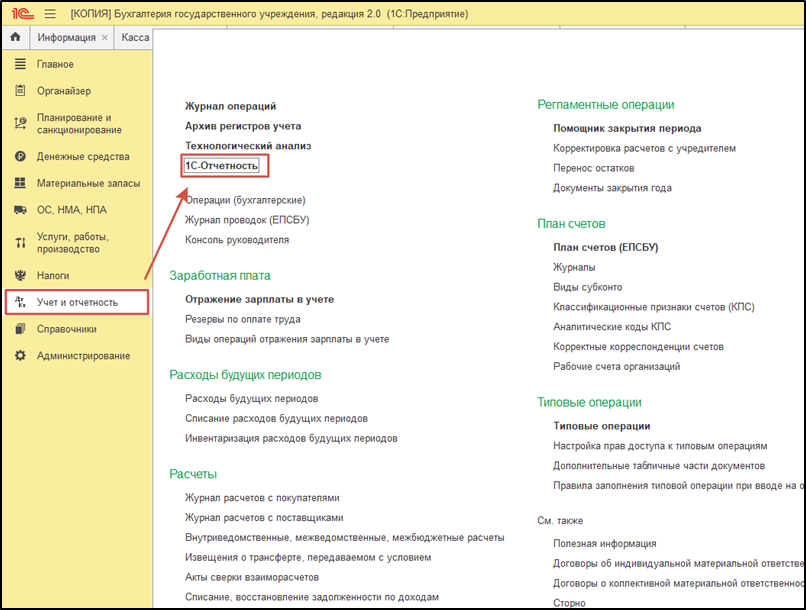
Task: Click the Денежные средства coin icon
Action: pos(20,156)
